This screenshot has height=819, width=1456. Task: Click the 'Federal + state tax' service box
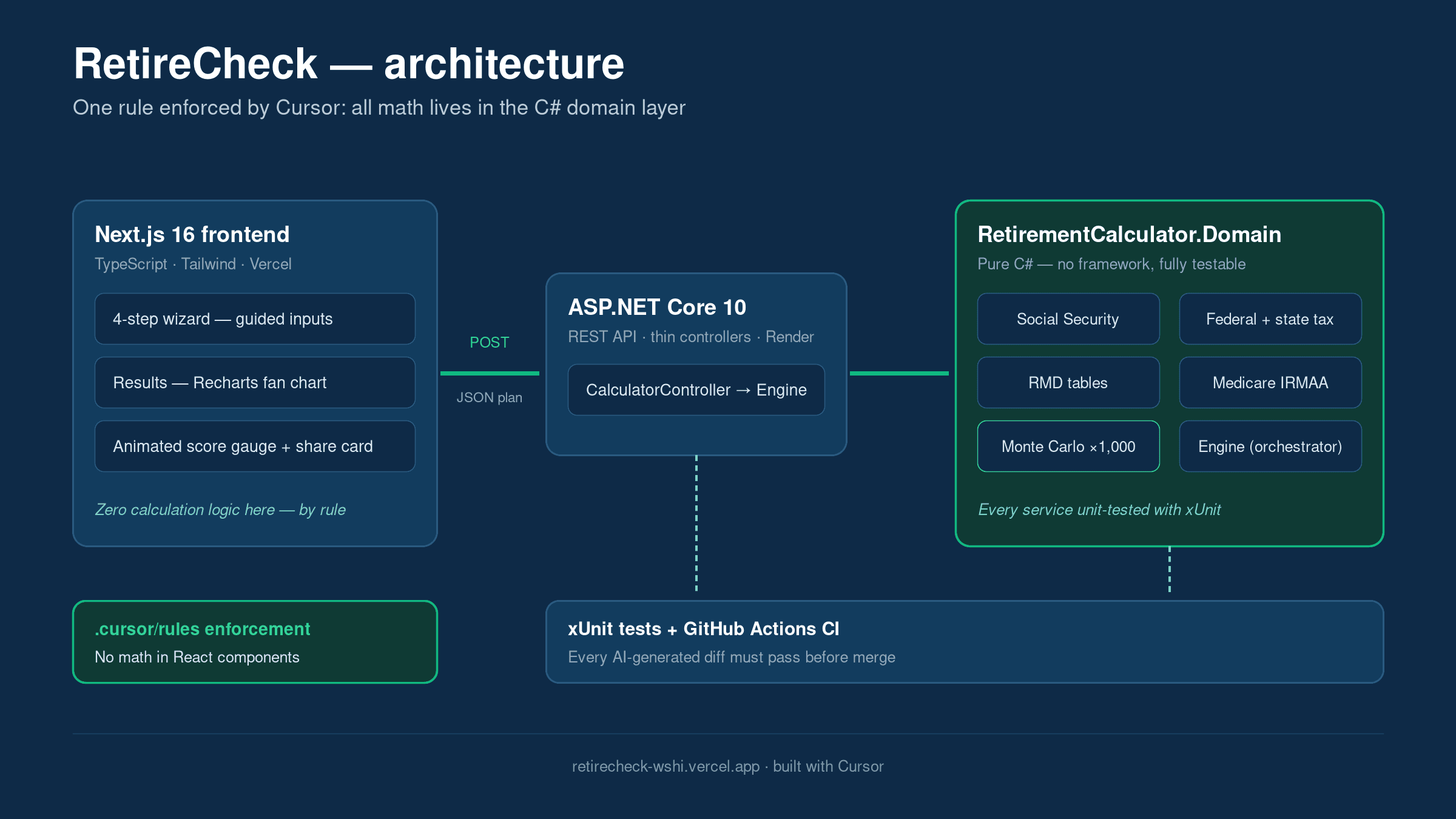click(x=1270, y=319)
